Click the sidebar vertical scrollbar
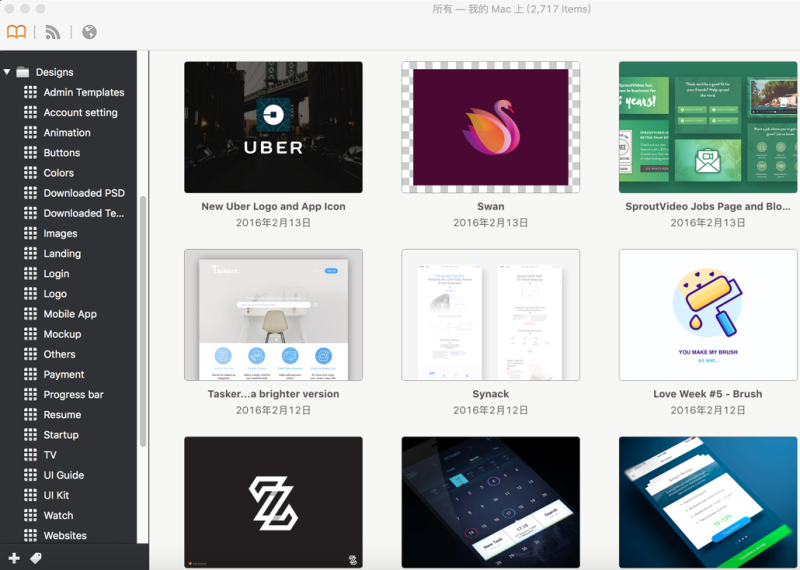 pyautogui.click(x=143, y=321)
